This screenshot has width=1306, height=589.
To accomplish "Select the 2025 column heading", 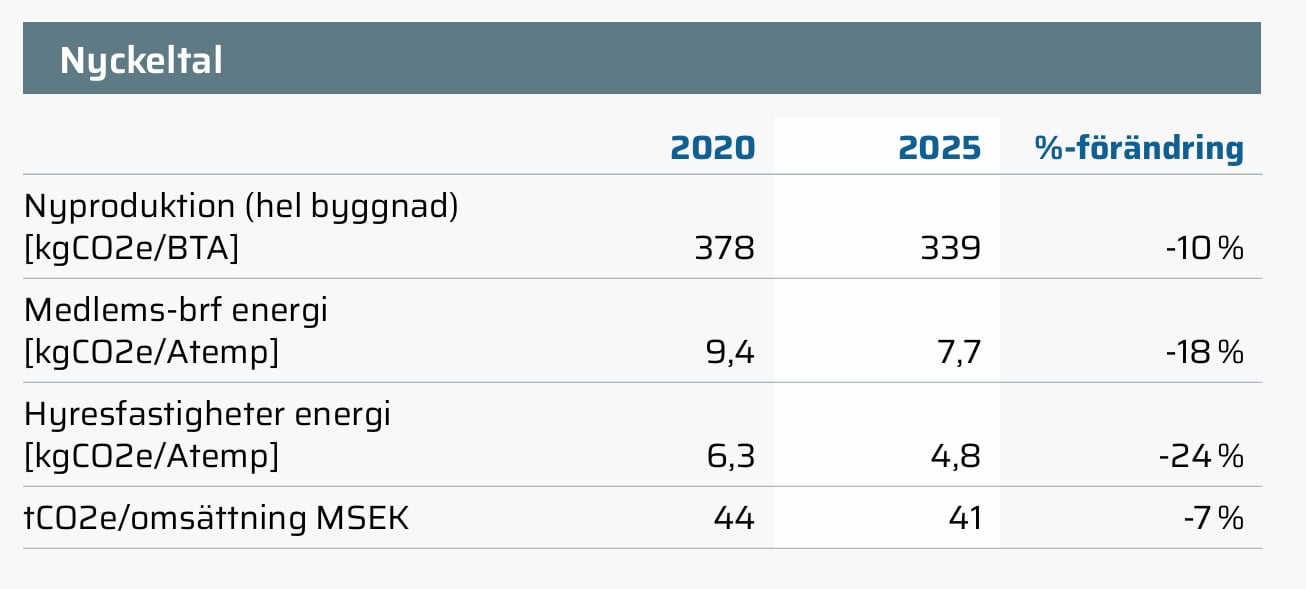I will point(940,149).
